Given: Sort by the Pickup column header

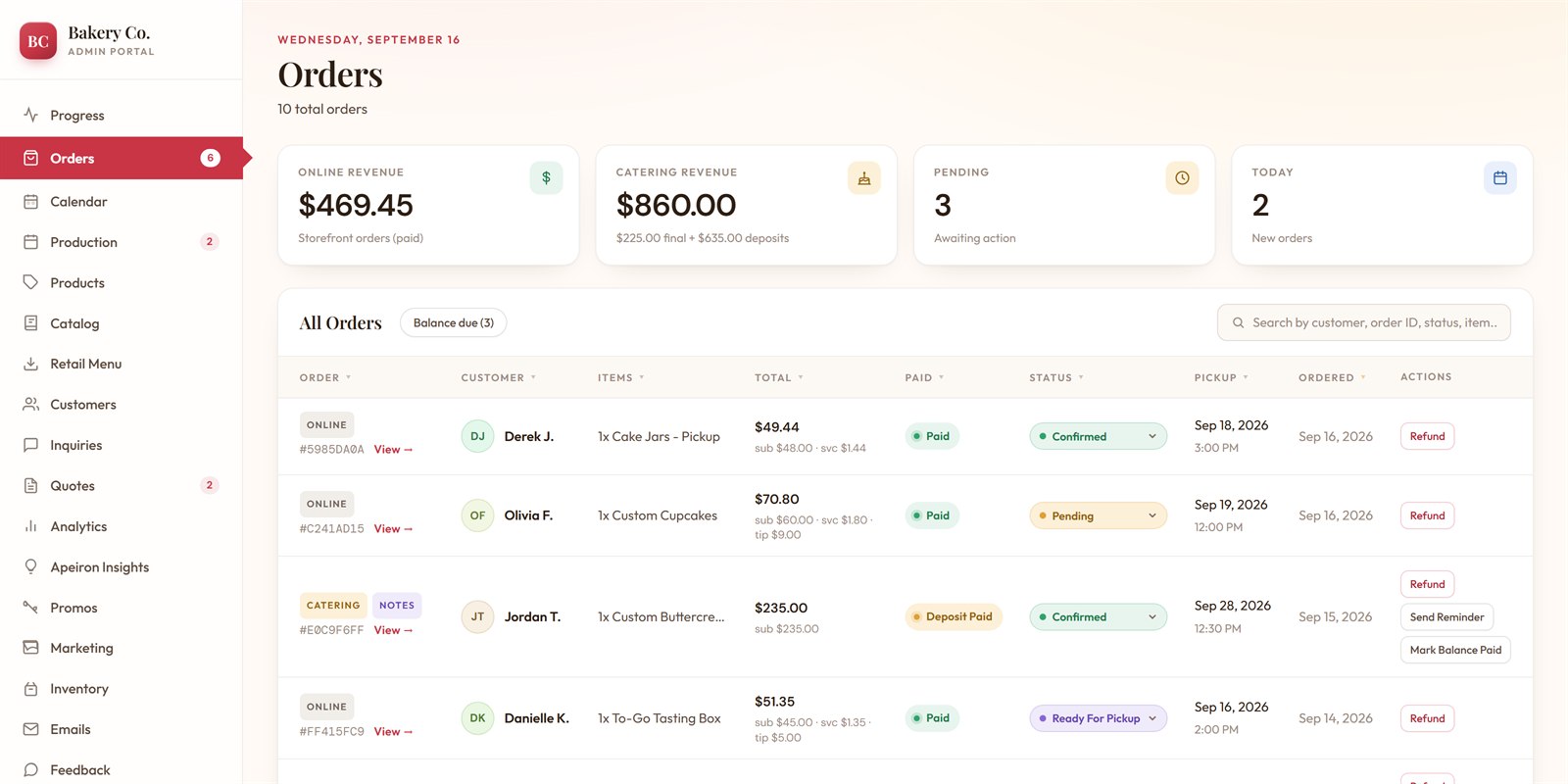Looking at the screenshot, I should (x=1221, y=377).
